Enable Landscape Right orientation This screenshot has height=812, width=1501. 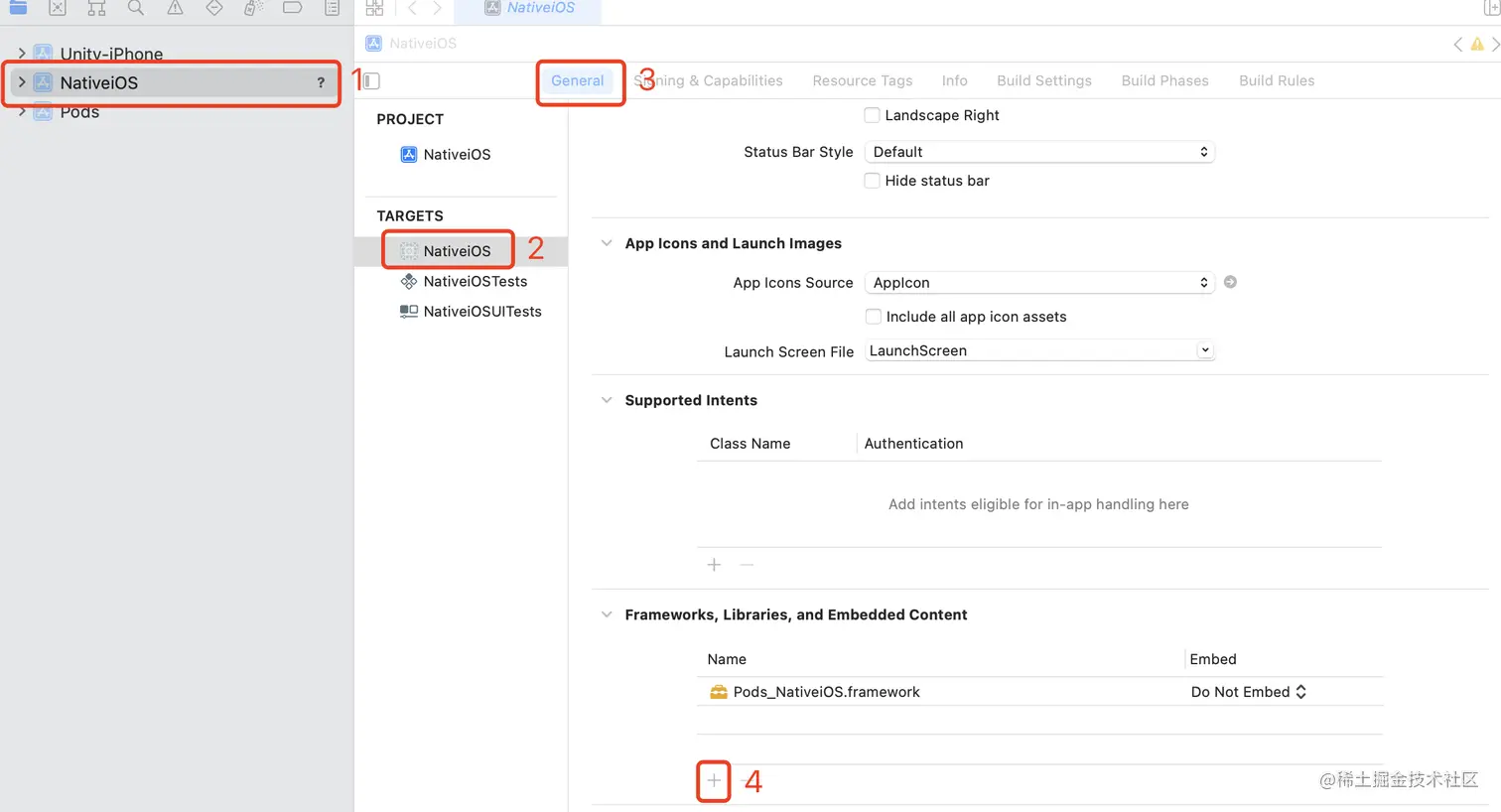click(872, 115)
